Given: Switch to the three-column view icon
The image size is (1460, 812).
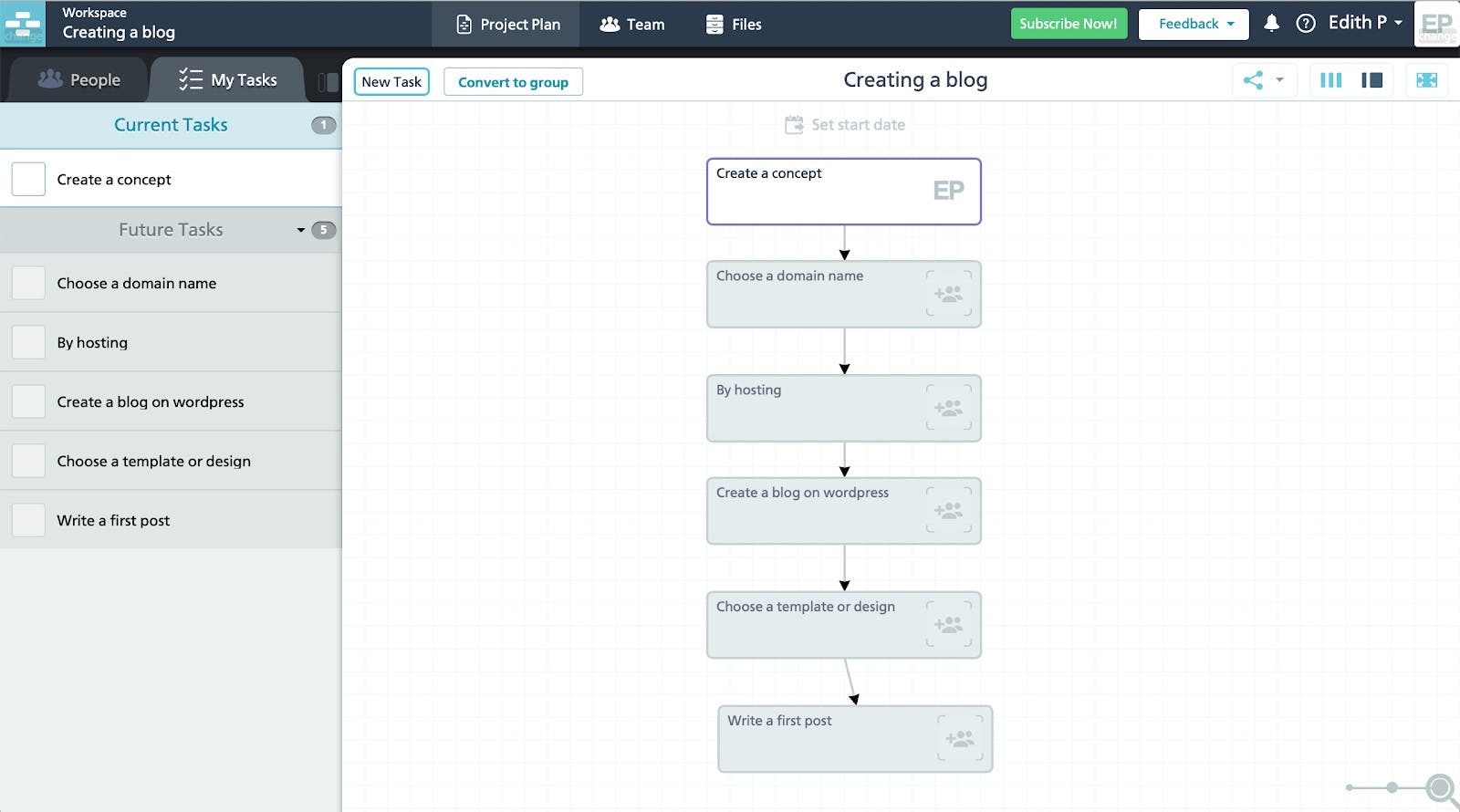Looking at the screenshot, I should (1331, 80).
